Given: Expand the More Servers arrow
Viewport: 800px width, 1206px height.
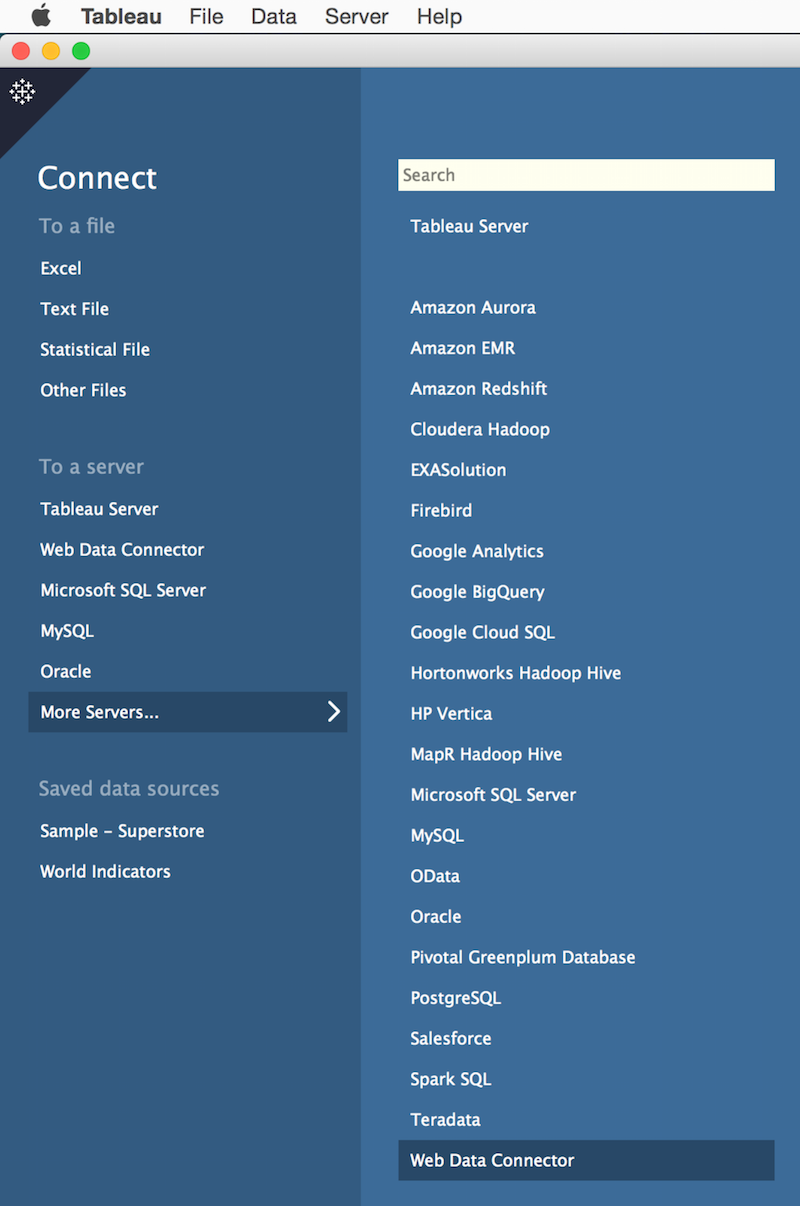Looking at the screenshot, I should 334,712.
